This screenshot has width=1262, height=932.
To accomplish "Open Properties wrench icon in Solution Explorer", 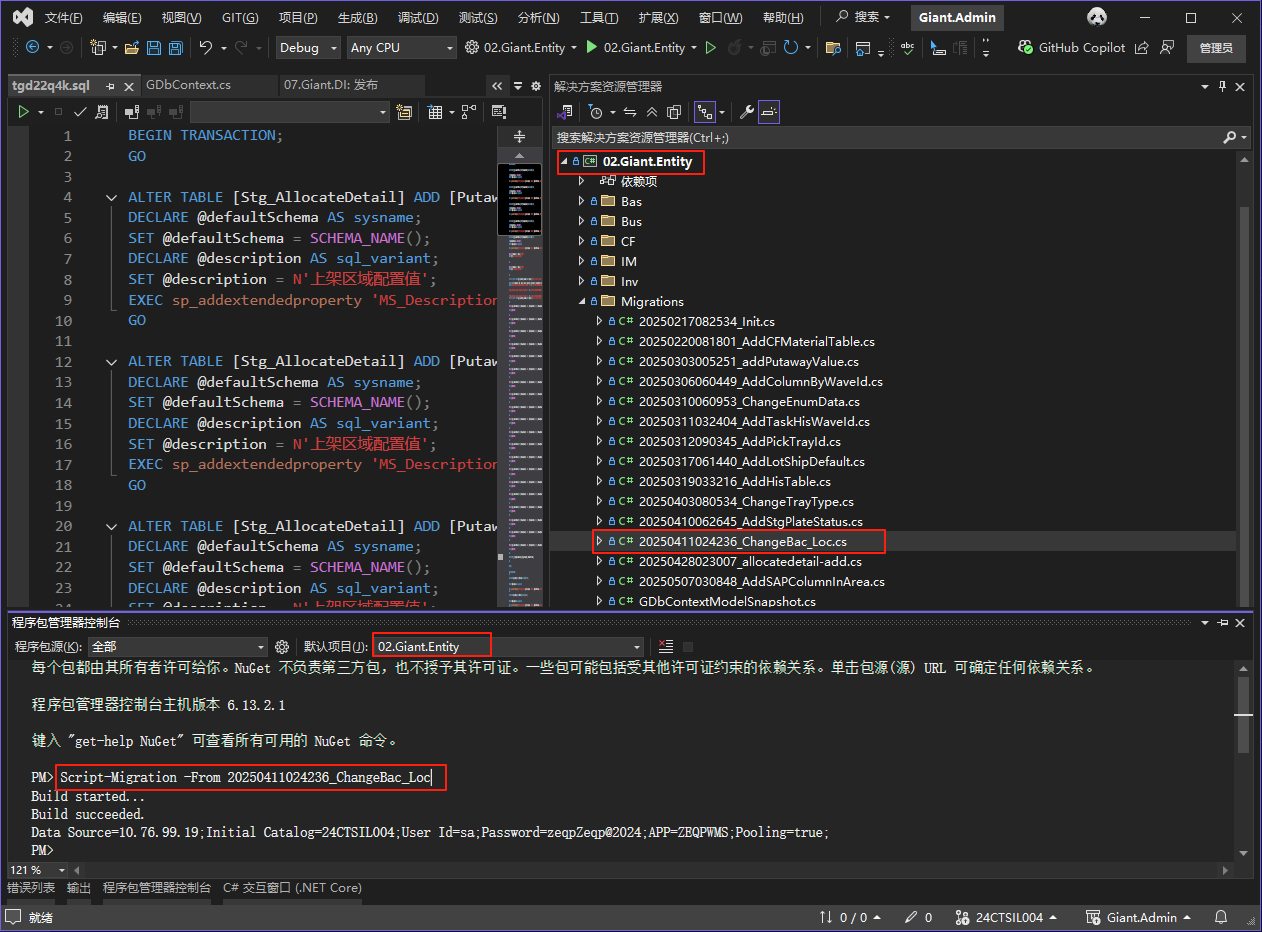I will pos(746,112).
